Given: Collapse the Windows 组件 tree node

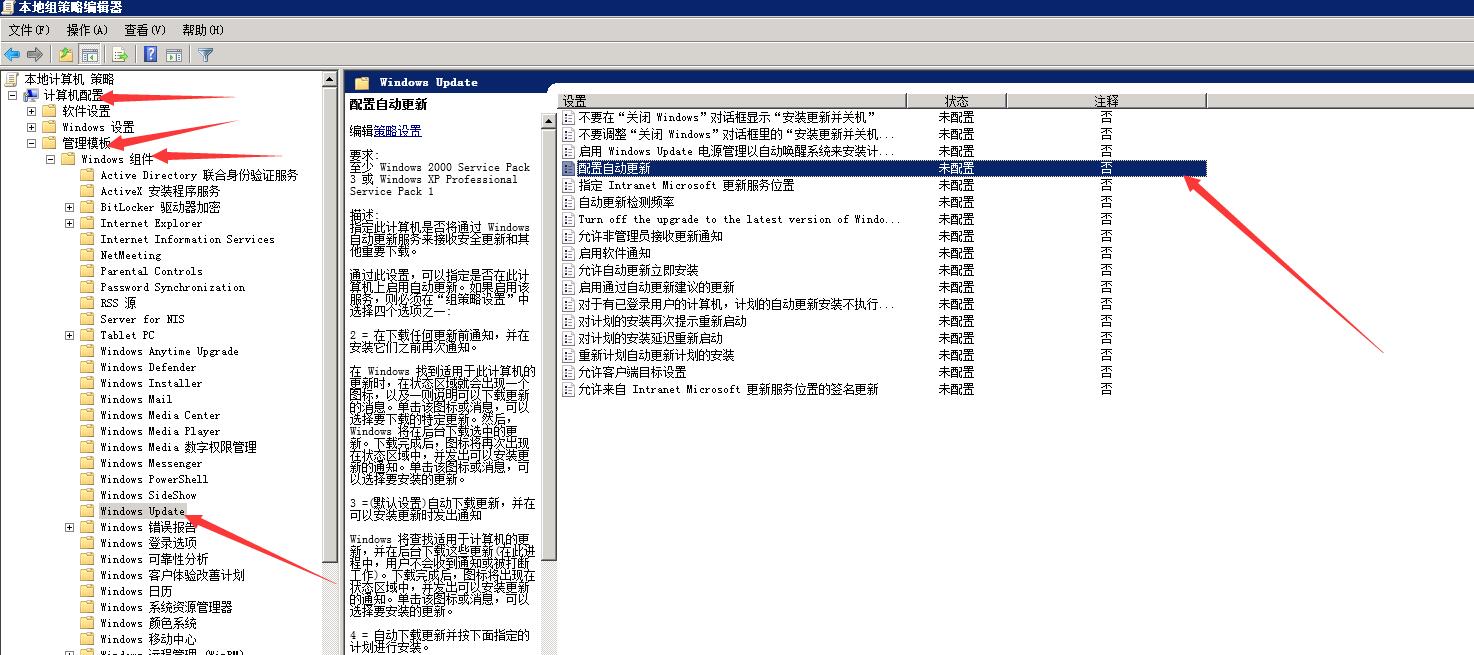Looking at the screenshot, I should tap(50, 159).
